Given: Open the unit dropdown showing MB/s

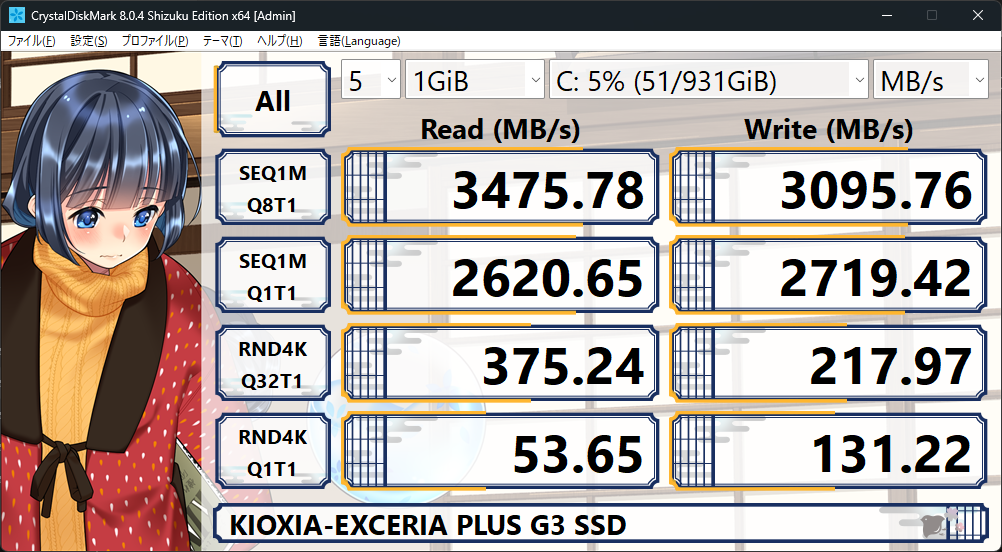Looking at the screenshot, I should pos(930,80).
